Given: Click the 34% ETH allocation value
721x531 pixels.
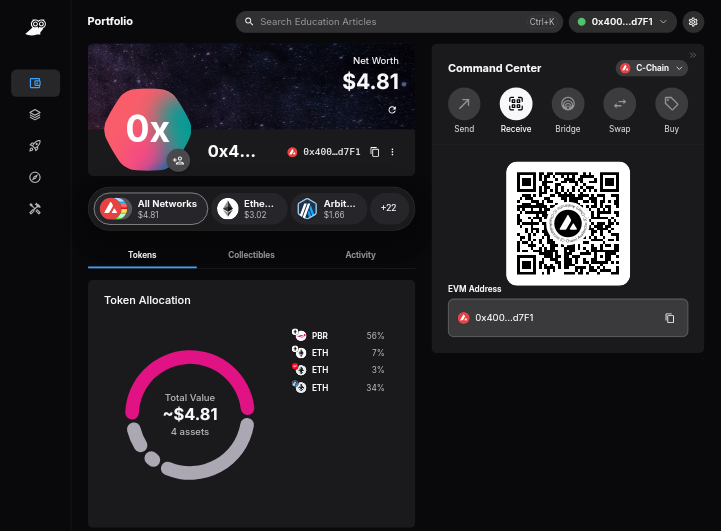Looking at the screenshot, I should pos(375,388).
